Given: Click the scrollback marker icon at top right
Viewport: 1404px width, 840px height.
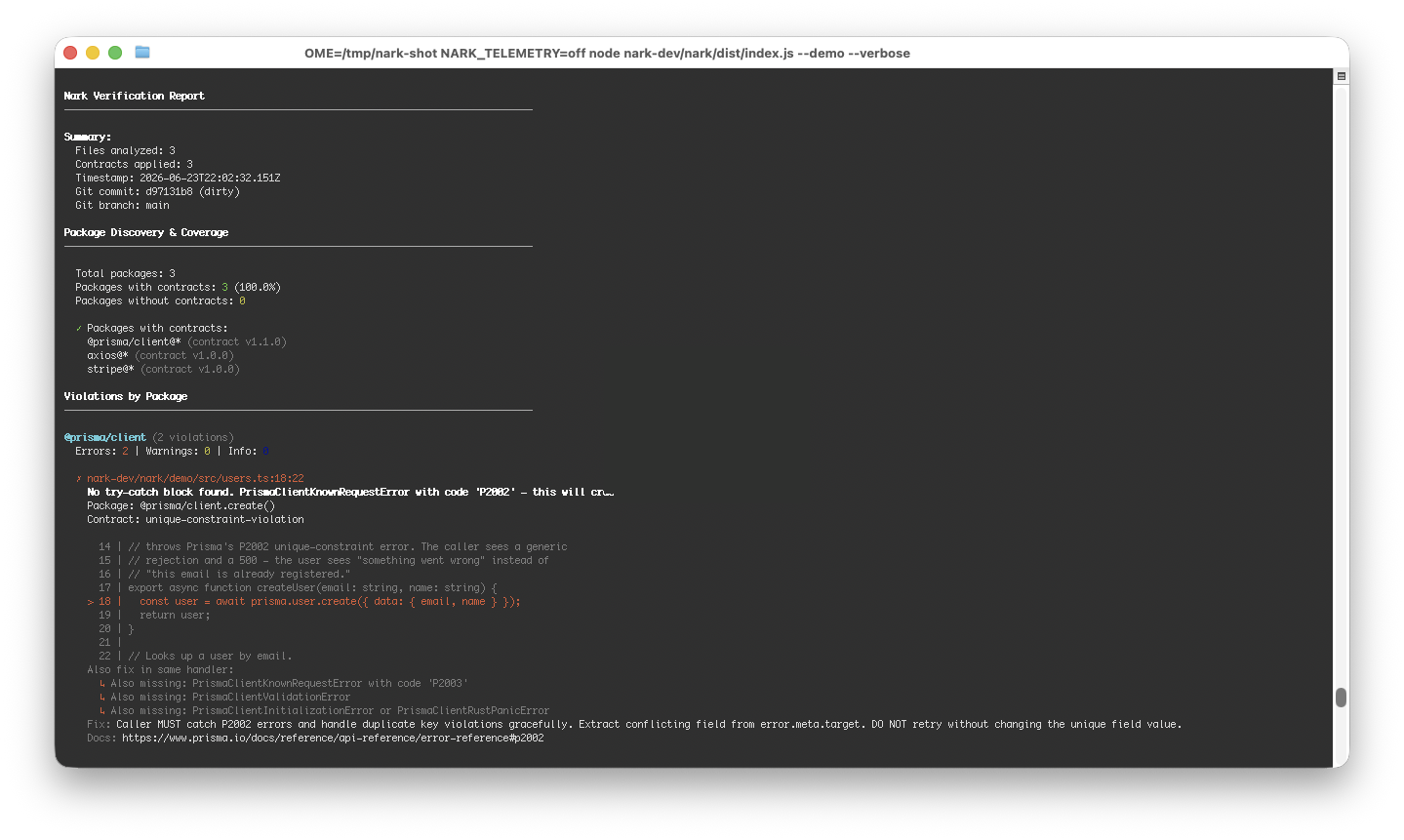Looking at the screenshot, I should [1342, 76].
